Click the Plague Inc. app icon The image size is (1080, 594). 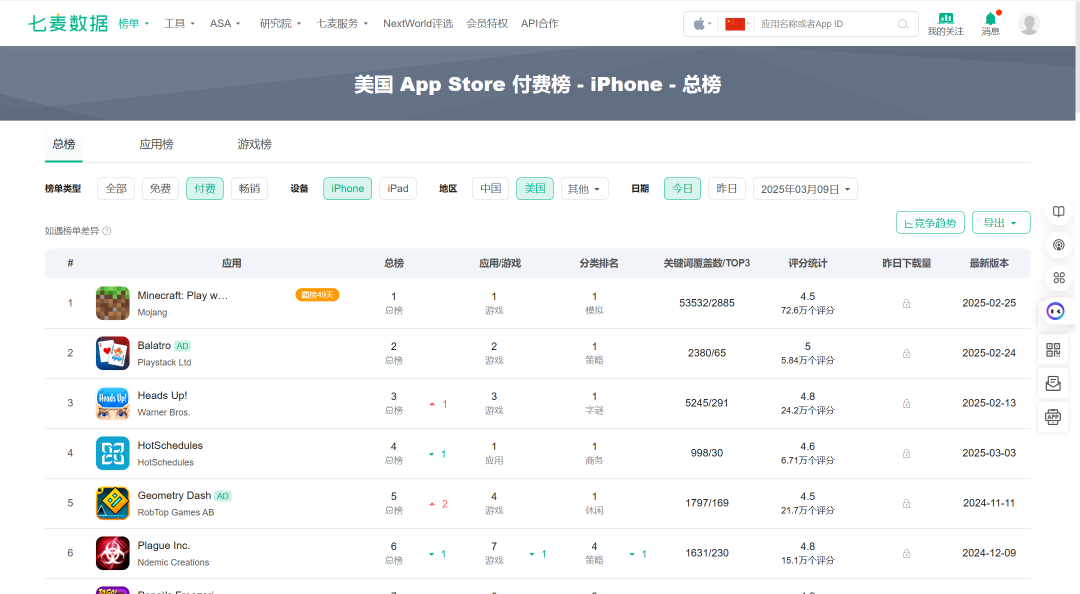point(112,553)
